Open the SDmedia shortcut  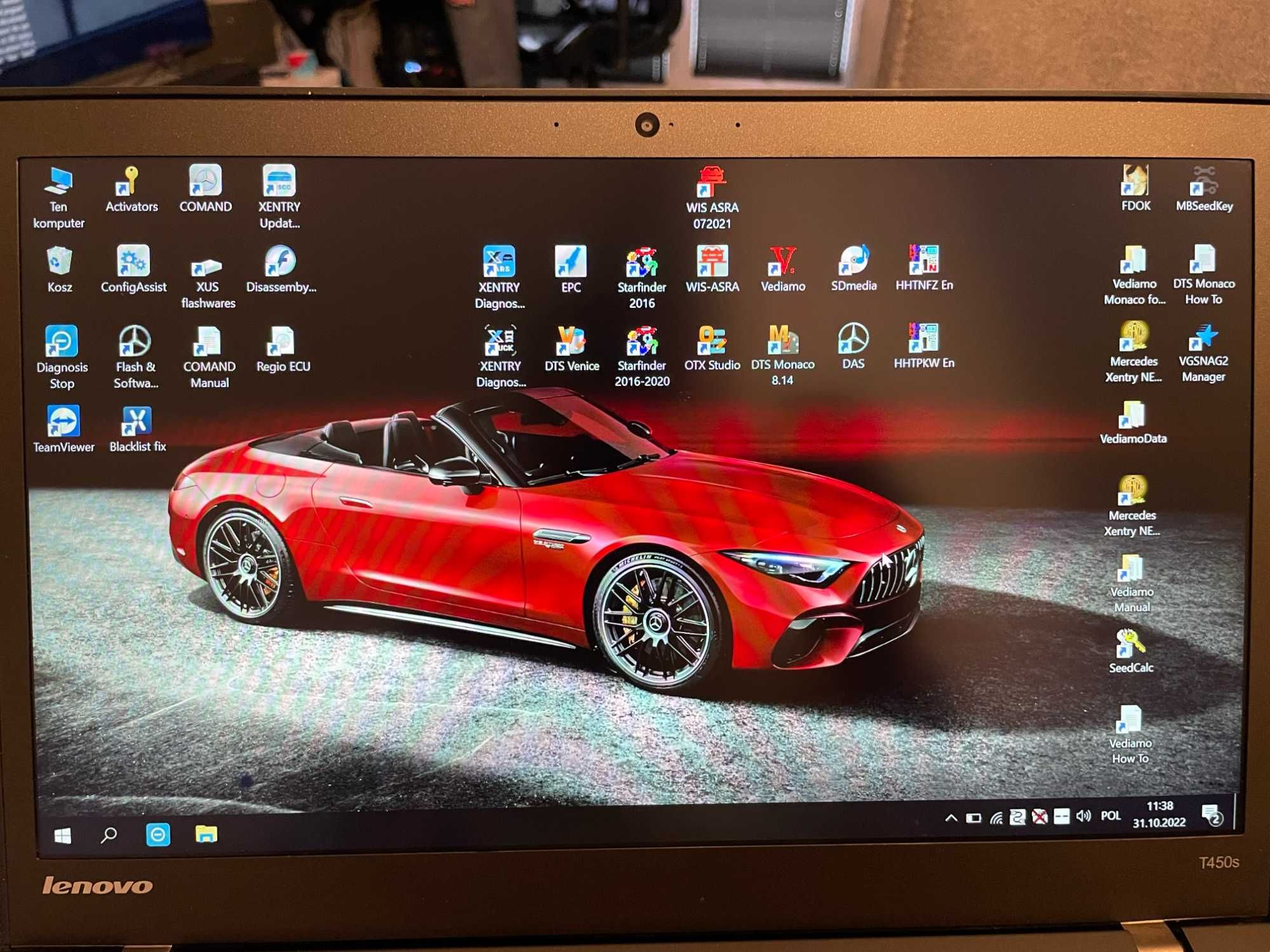click(853, 268)
